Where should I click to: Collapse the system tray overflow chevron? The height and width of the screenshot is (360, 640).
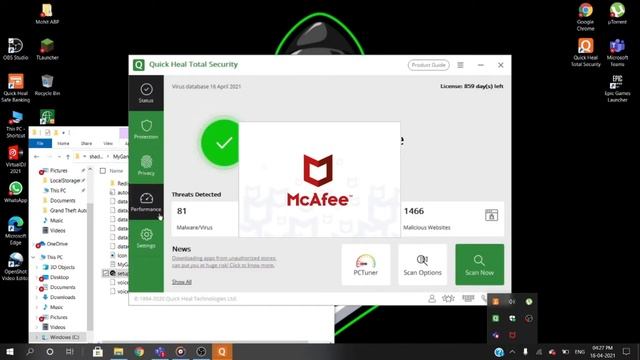512,351
